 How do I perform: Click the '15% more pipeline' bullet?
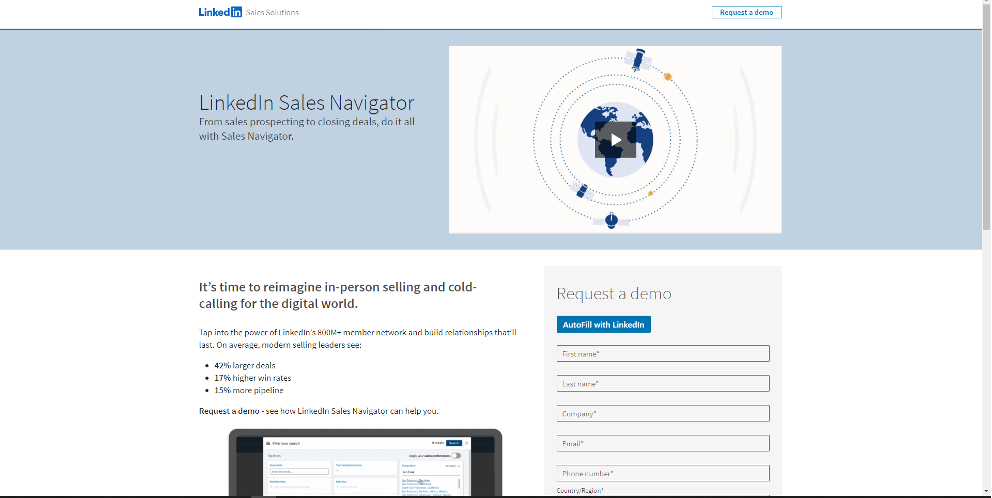249,390
